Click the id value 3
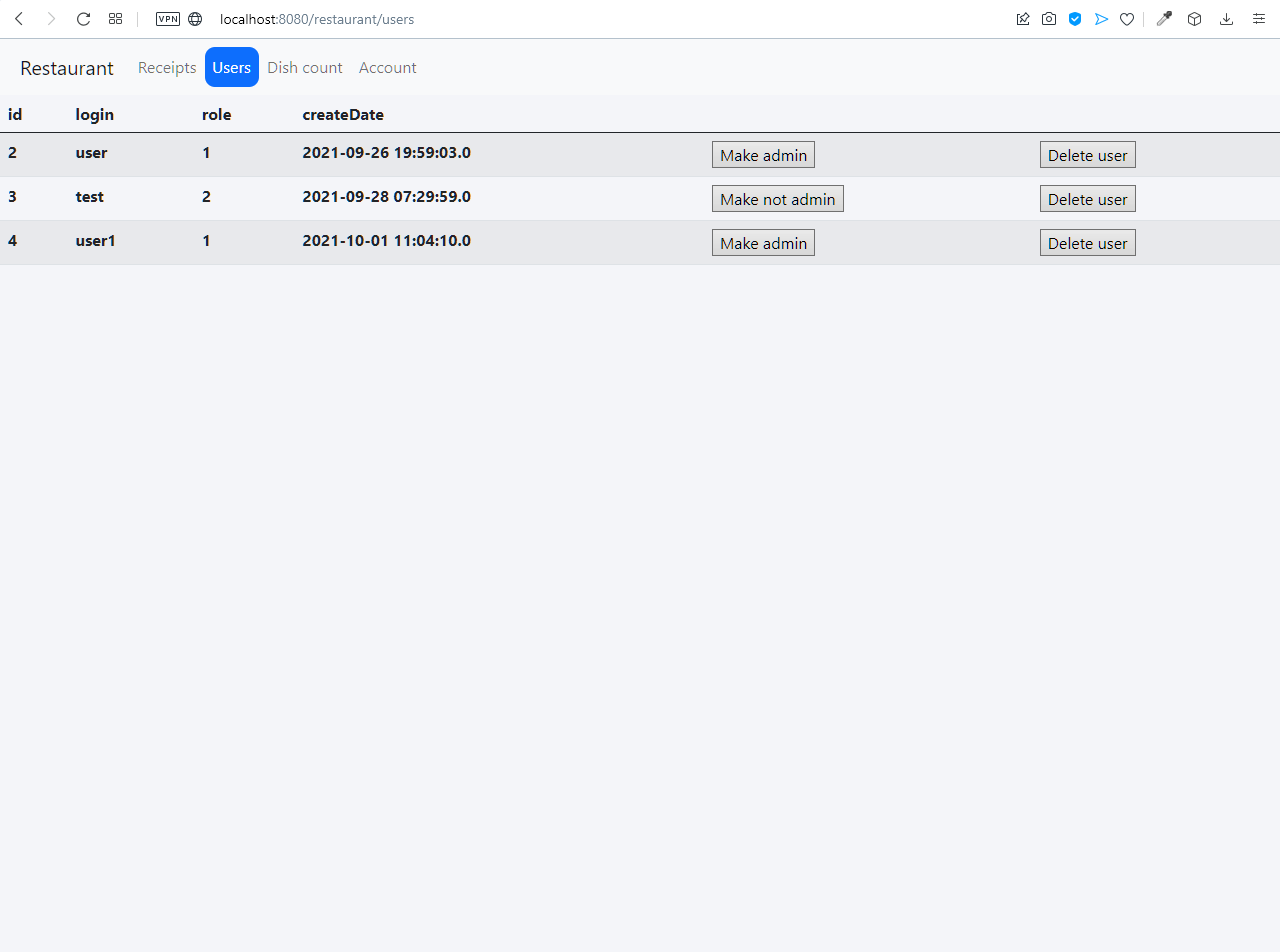Viewport: 1280px width, 952px height. pos(13,197)
